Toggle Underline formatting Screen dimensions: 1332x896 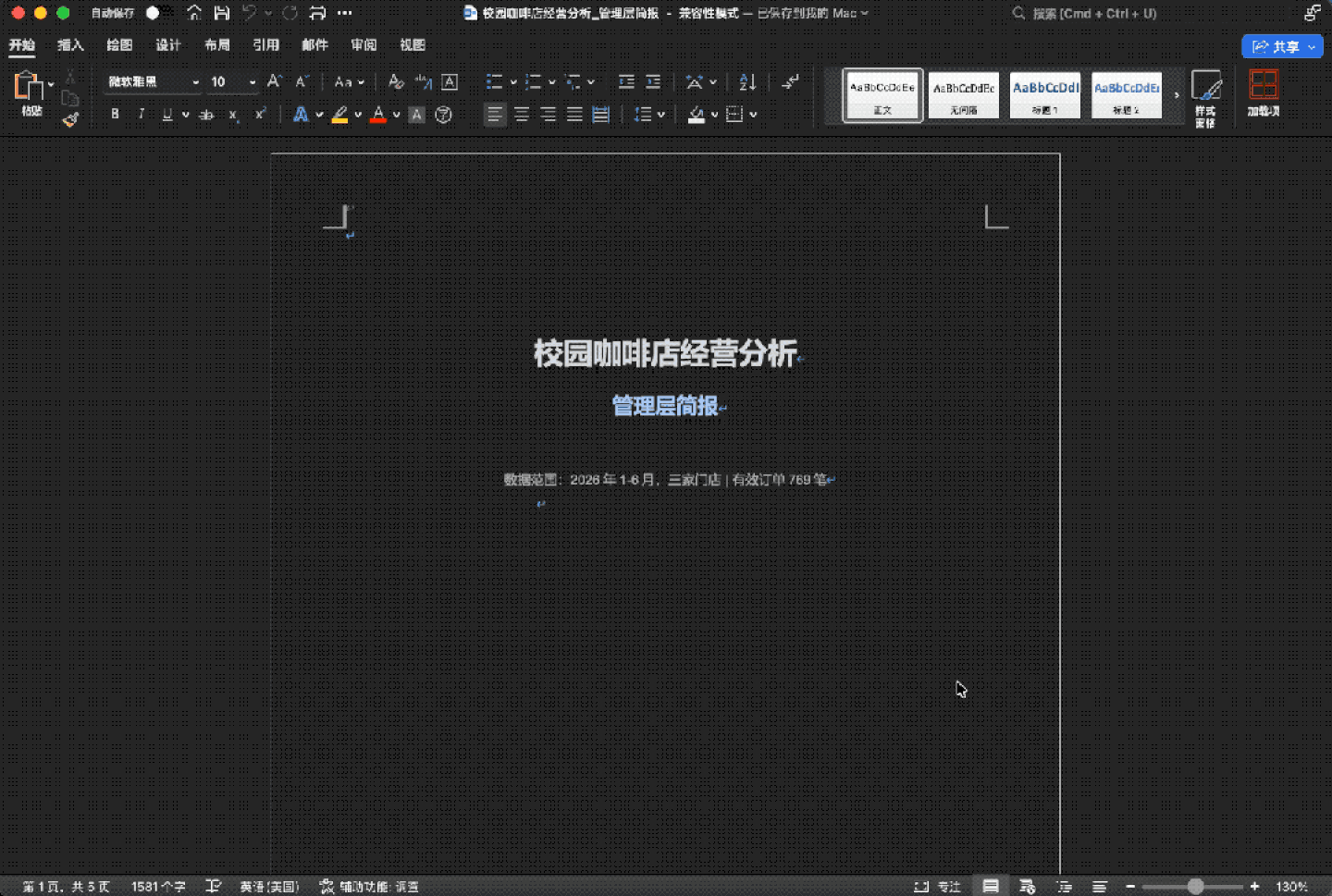[166, 115]
